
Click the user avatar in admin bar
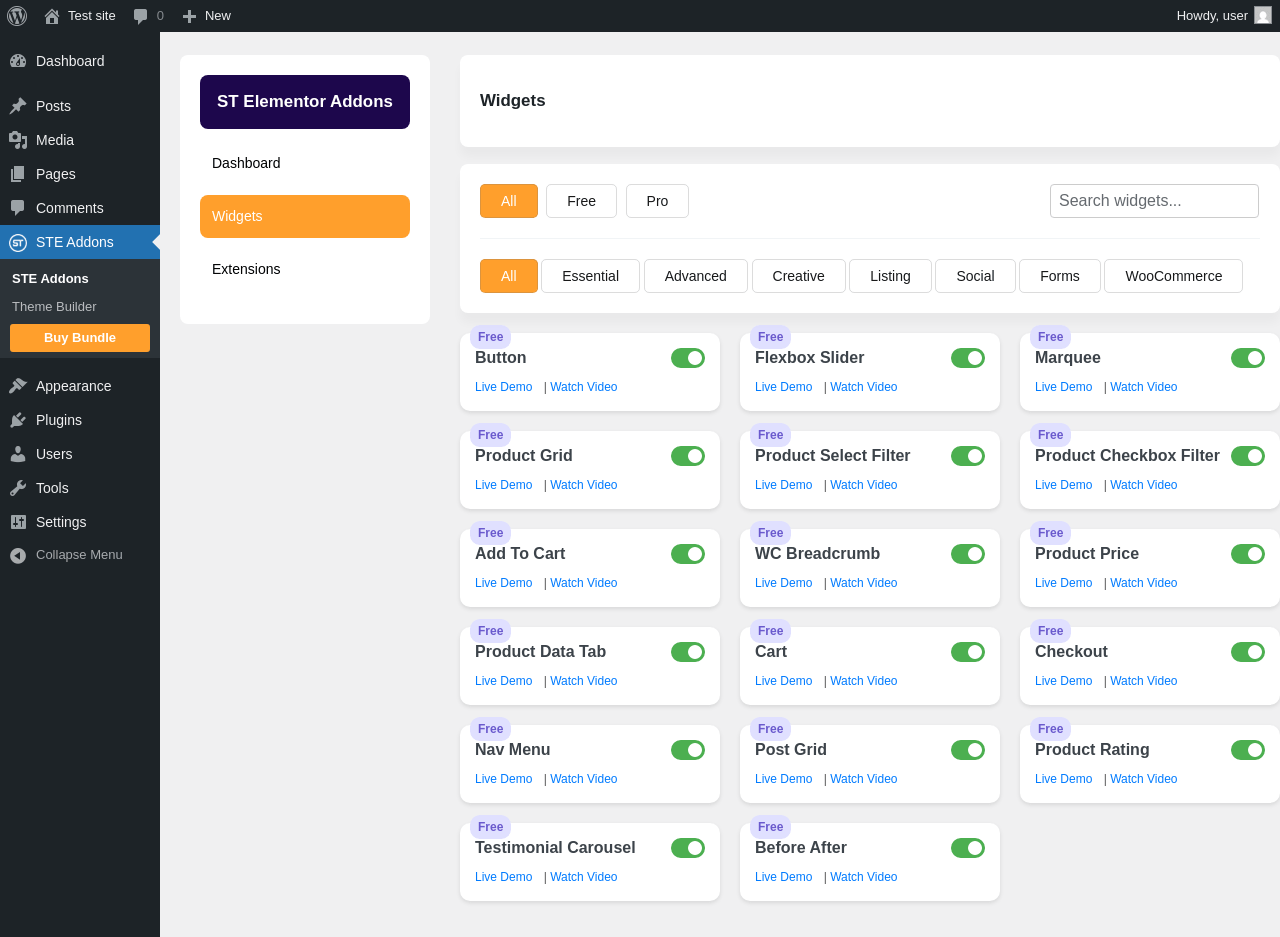click(x=1263, y=15)
